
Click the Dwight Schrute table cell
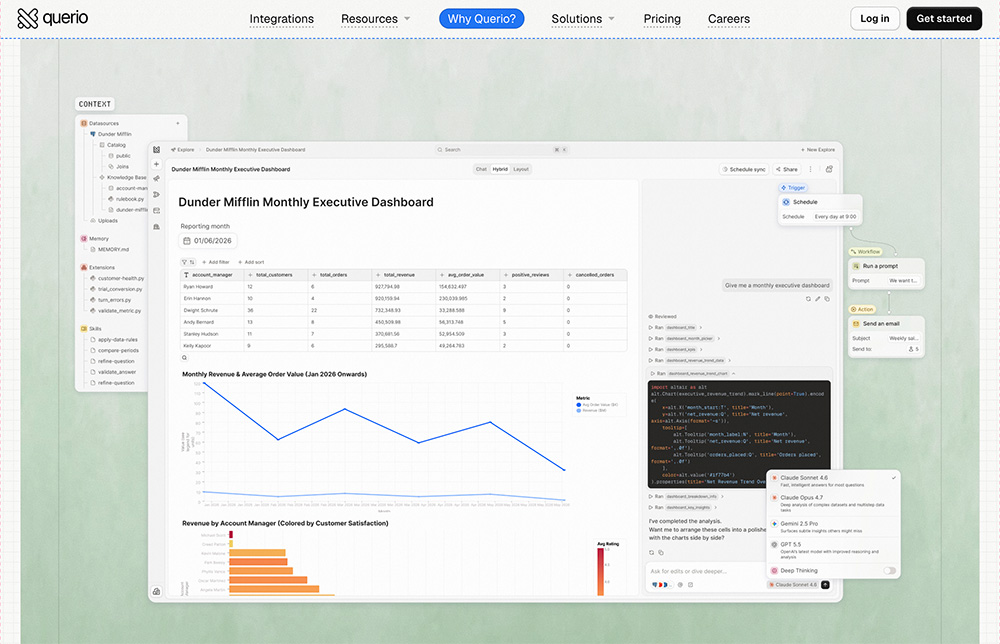point(212,311)
